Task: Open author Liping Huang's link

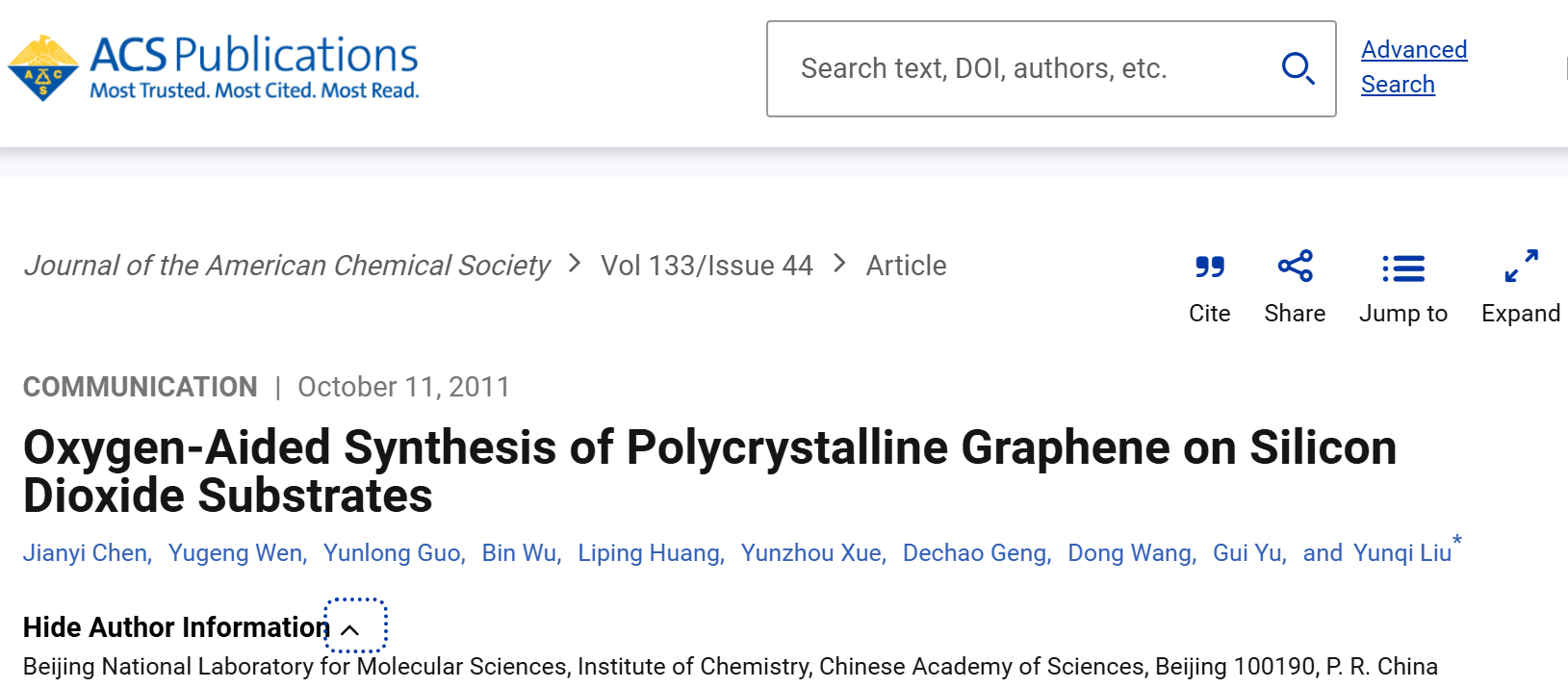Action: 650,553
